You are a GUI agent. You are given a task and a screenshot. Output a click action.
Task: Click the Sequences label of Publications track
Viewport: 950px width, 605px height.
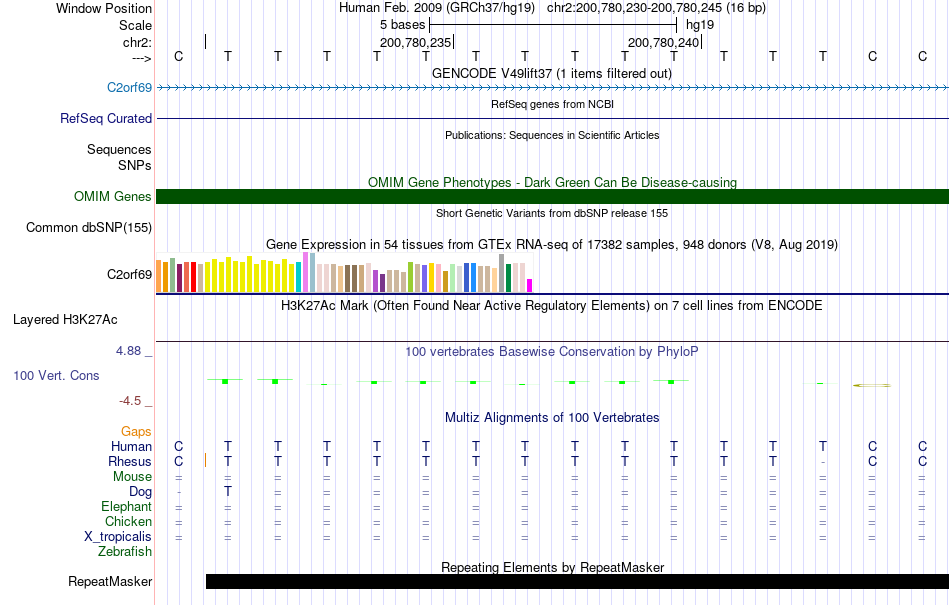(x=119, y=150)
